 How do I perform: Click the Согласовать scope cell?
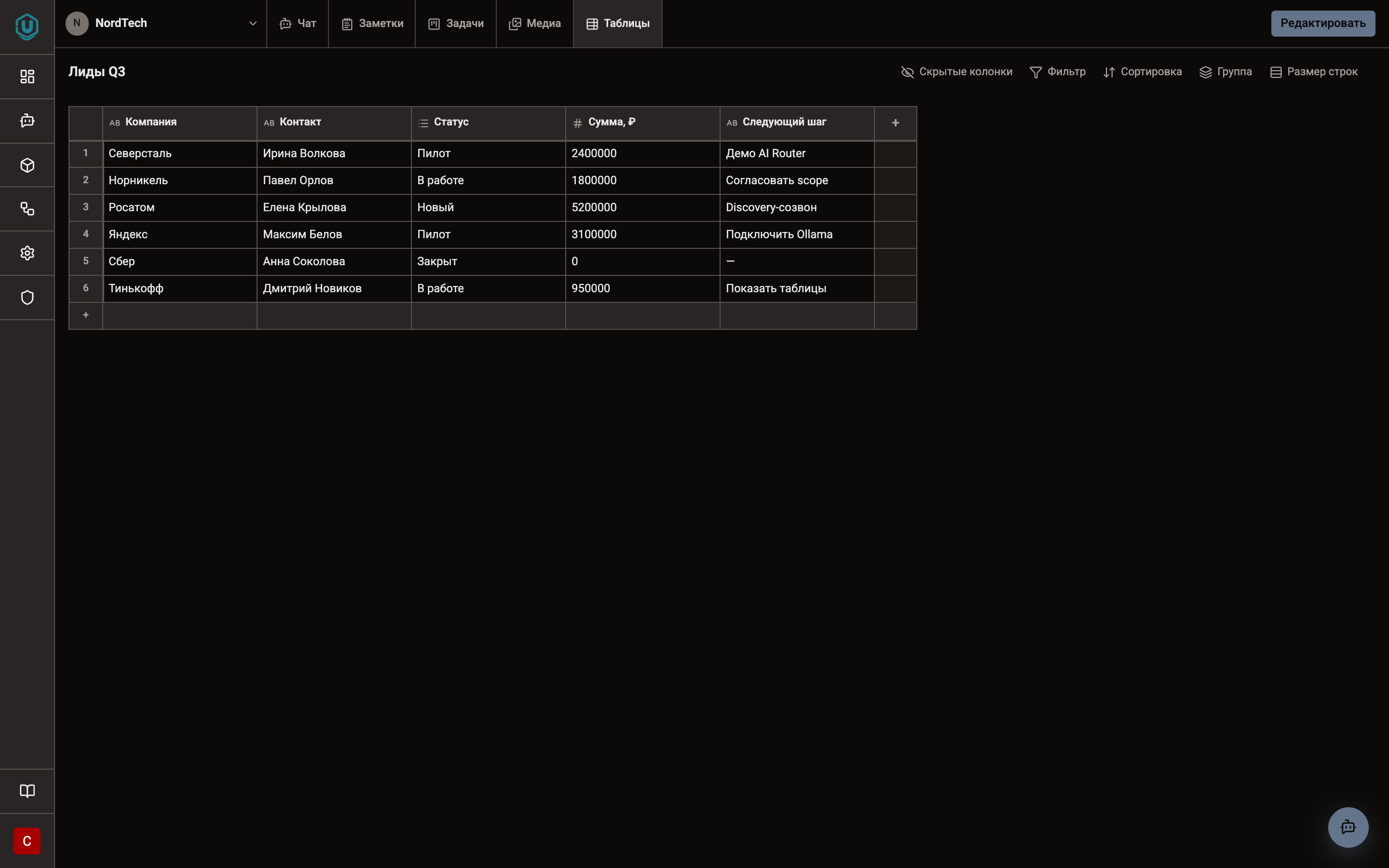pos(797,180)
